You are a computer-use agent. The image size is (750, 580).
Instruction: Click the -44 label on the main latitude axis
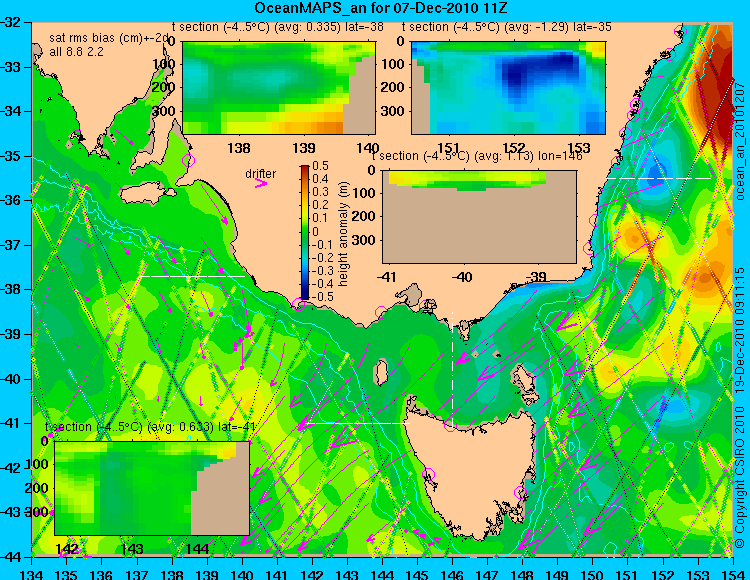pos(11,557)
